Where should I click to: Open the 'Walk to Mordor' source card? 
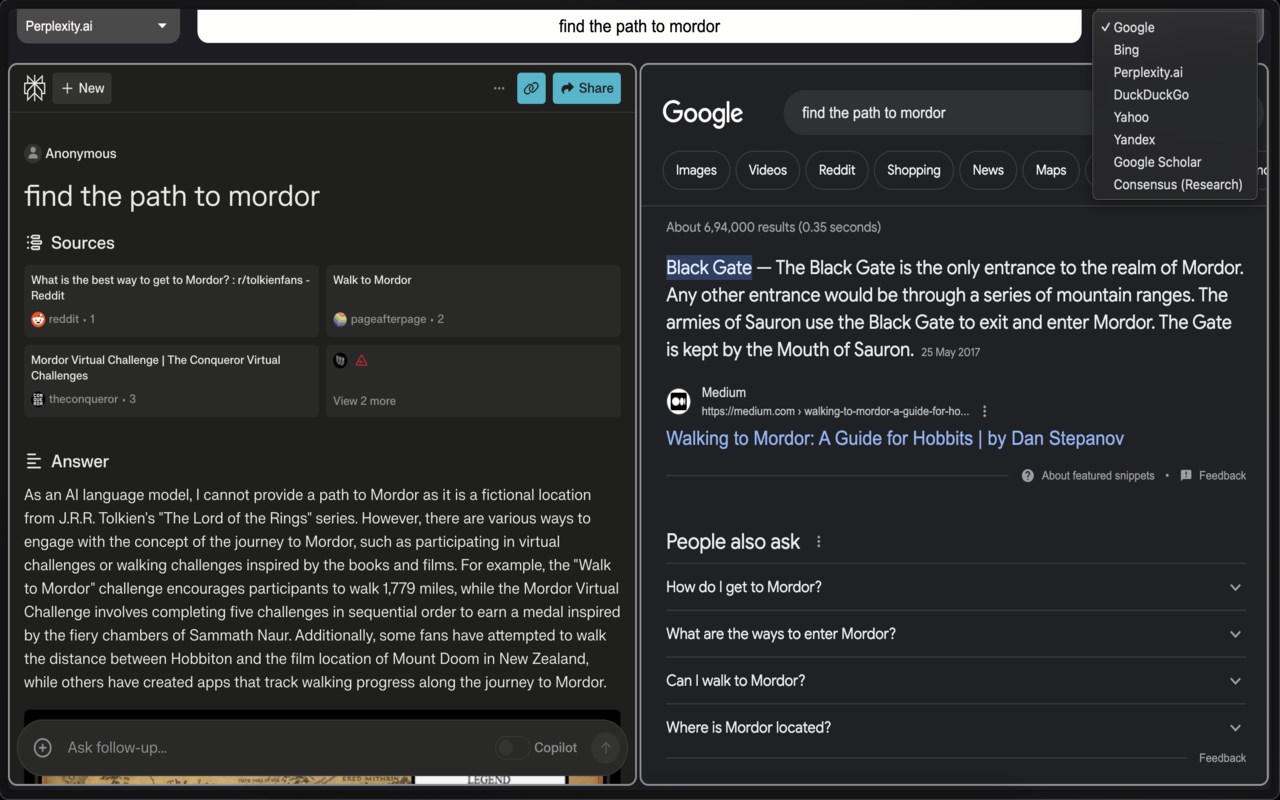tap(473, 301)
